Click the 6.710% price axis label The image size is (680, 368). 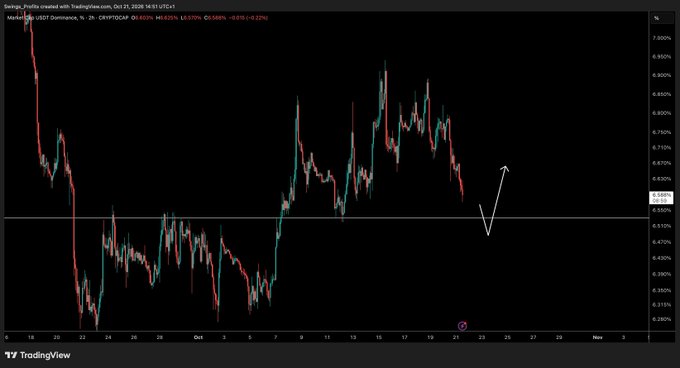click(662, 148)
